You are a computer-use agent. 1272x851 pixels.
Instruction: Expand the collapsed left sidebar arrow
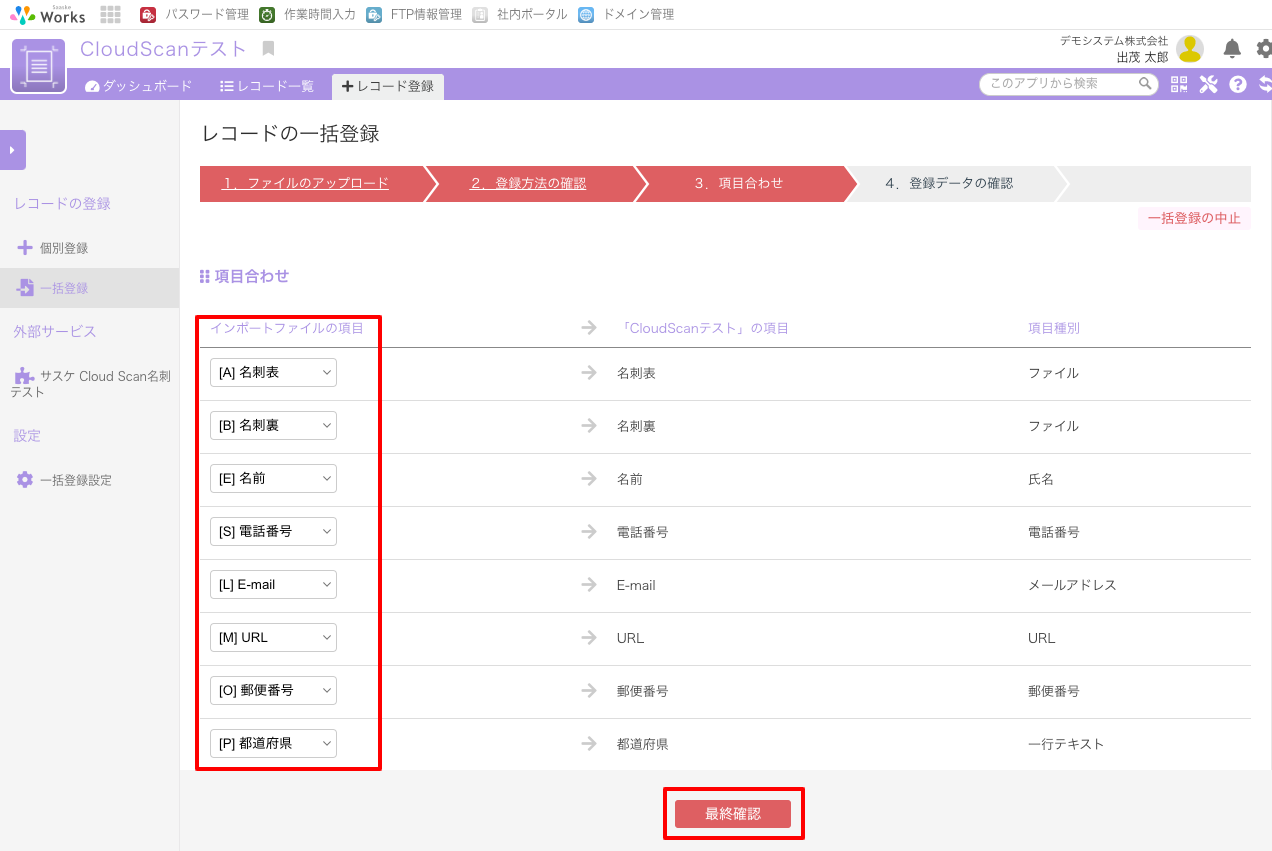pyautogui.click(x=13, y=150)
